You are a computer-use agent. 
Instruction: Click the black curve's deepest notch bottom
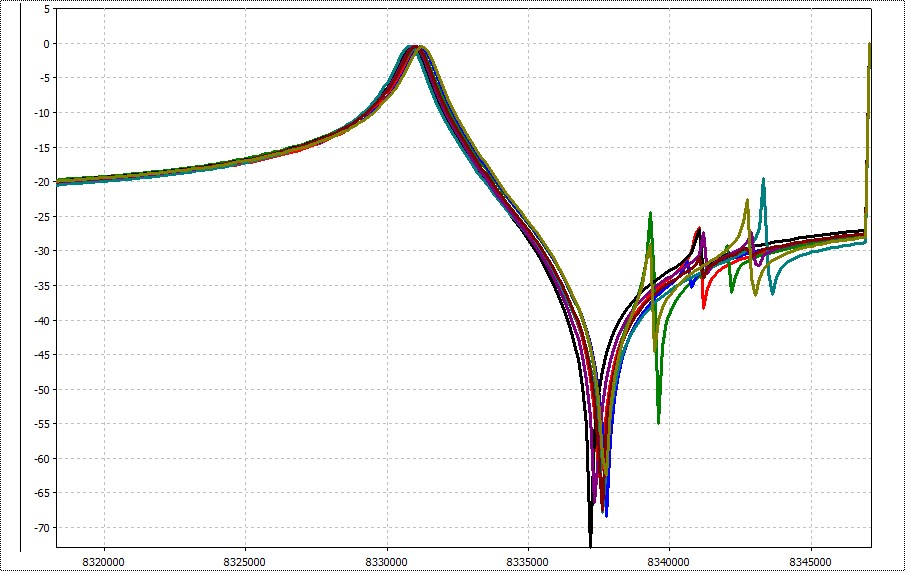(x=591, y=538)
